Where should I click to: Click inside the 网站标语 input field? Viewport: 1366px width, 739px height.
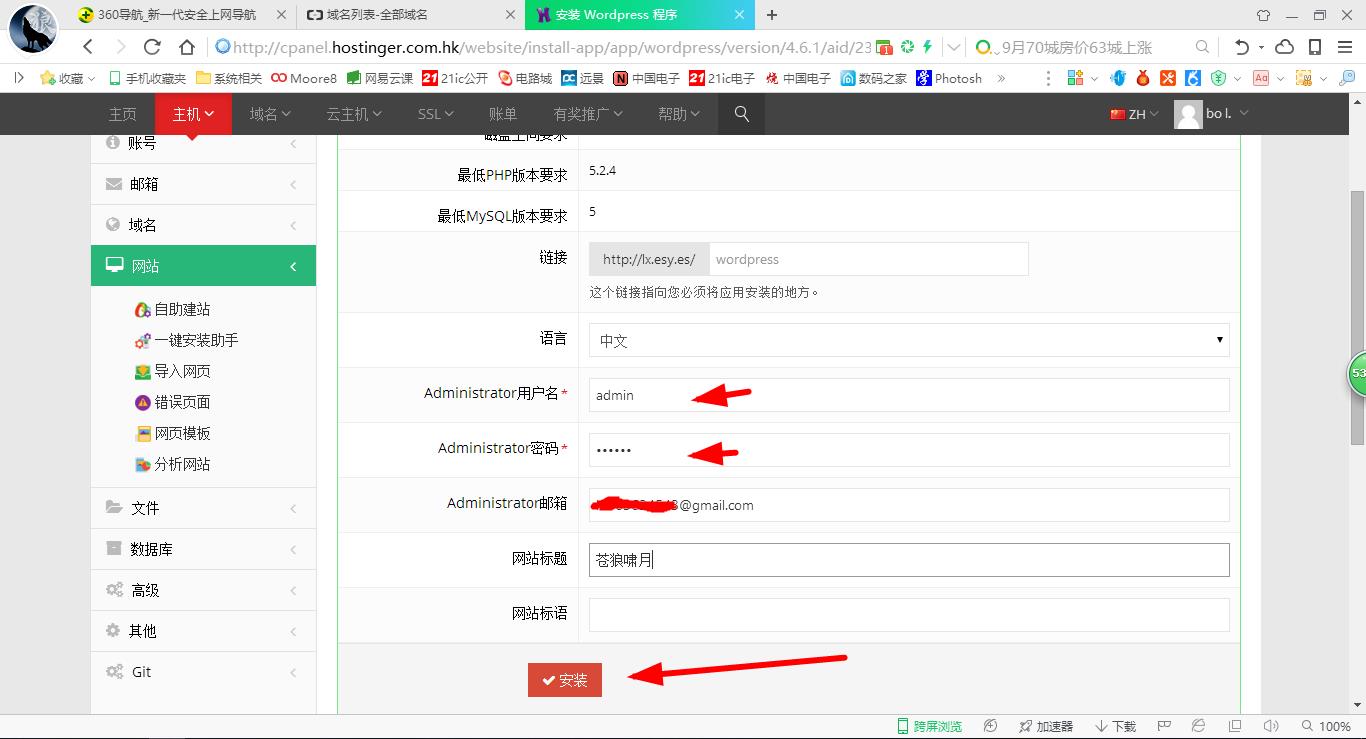(908, 614)
